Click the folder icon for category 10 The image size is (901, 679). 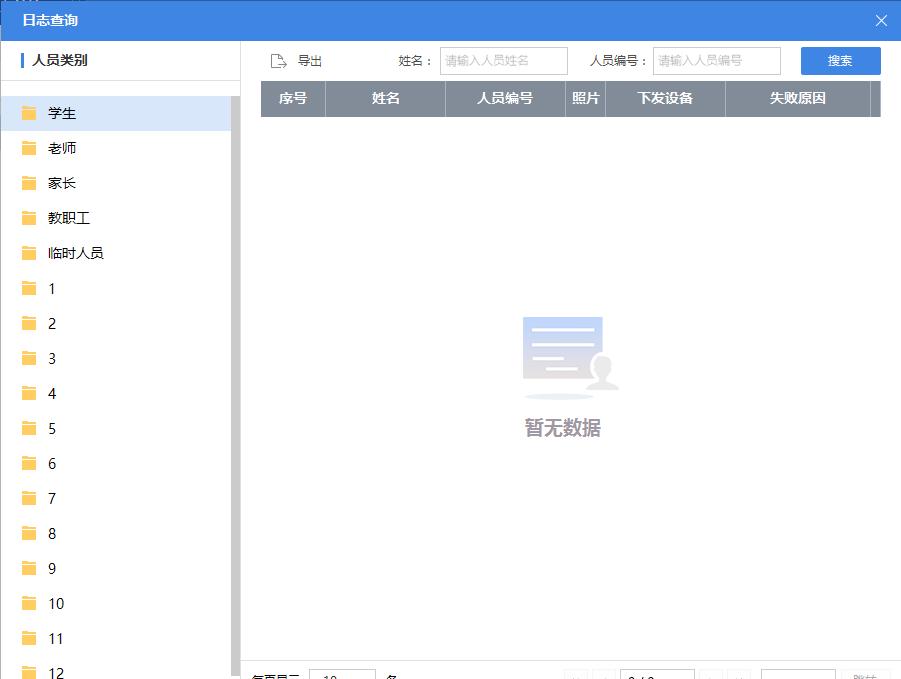[x=29, y=603]
